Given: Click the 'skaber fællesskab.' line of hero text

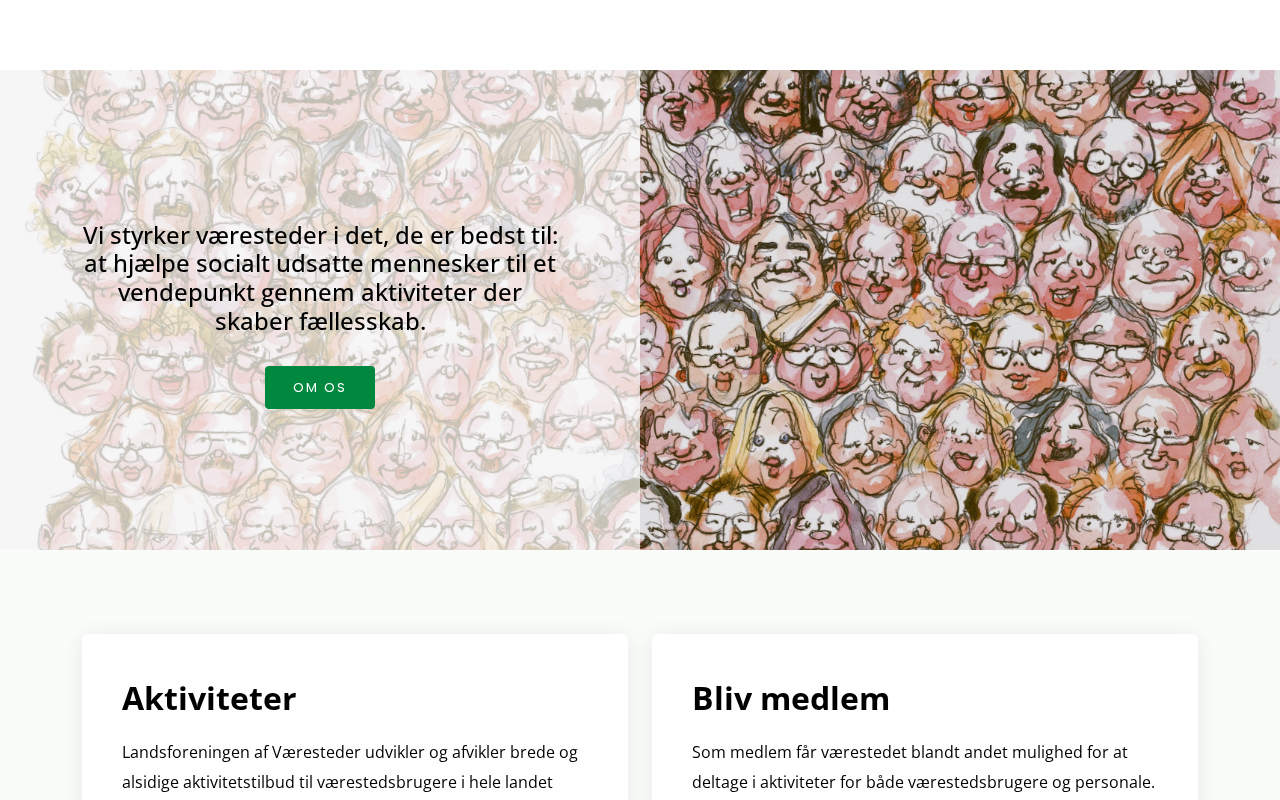Looking at the screenshot, I should click(320, 321).
